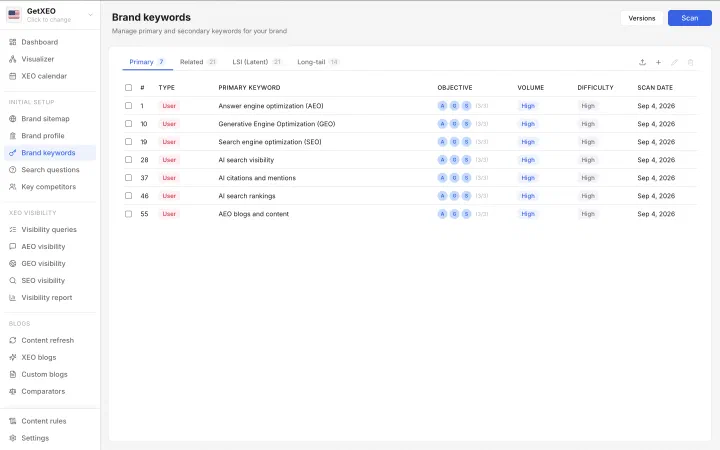
Task: Click the S objective badge for AI search rankings
Action: pos(466,196)
